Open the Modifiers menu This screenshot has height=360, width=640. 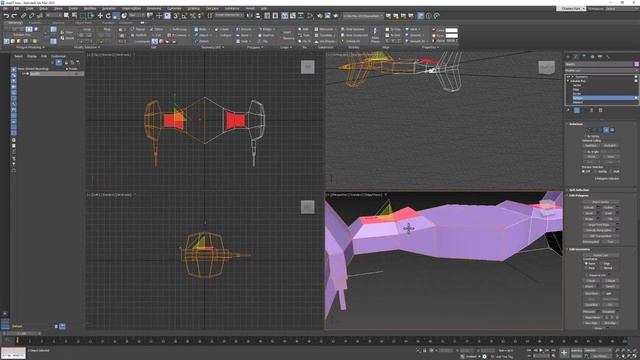tap(90, 9)
